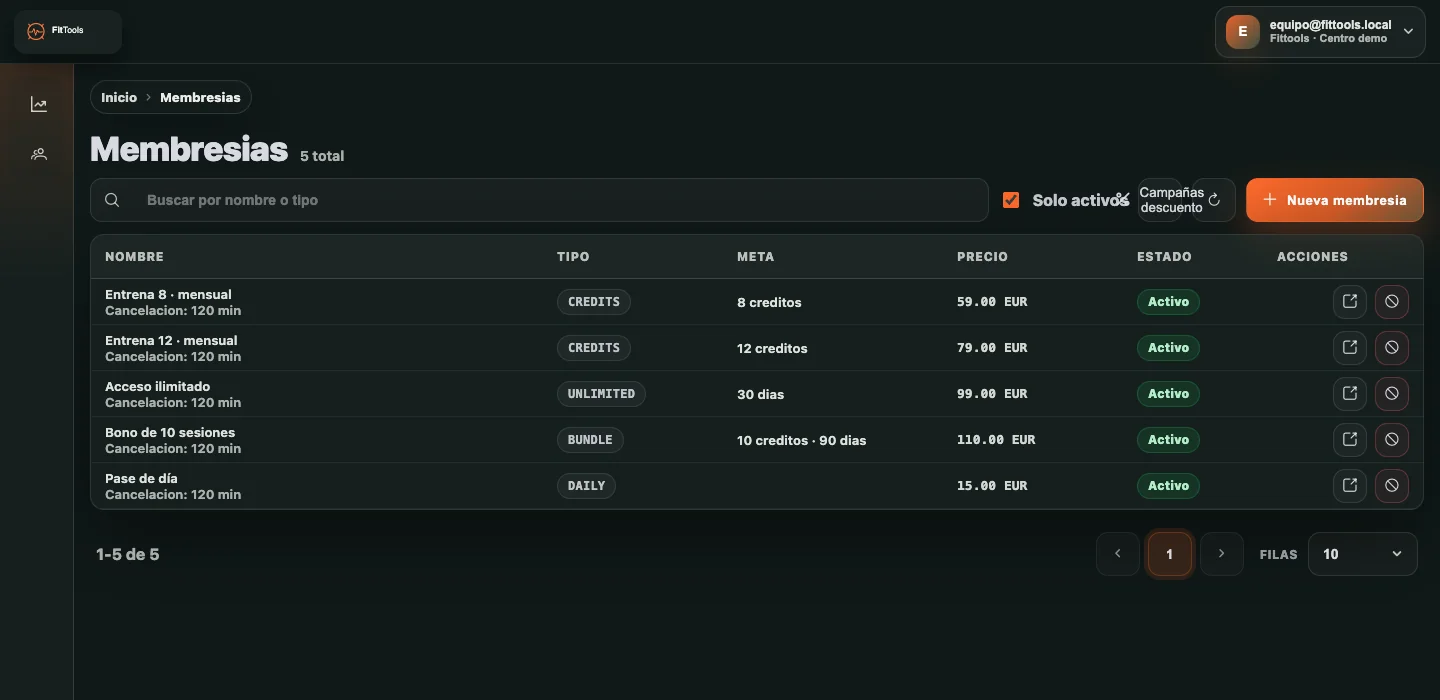Go to the next page arrow
The height and width of the screenshot is (700, 1440).
(1221, 554)
